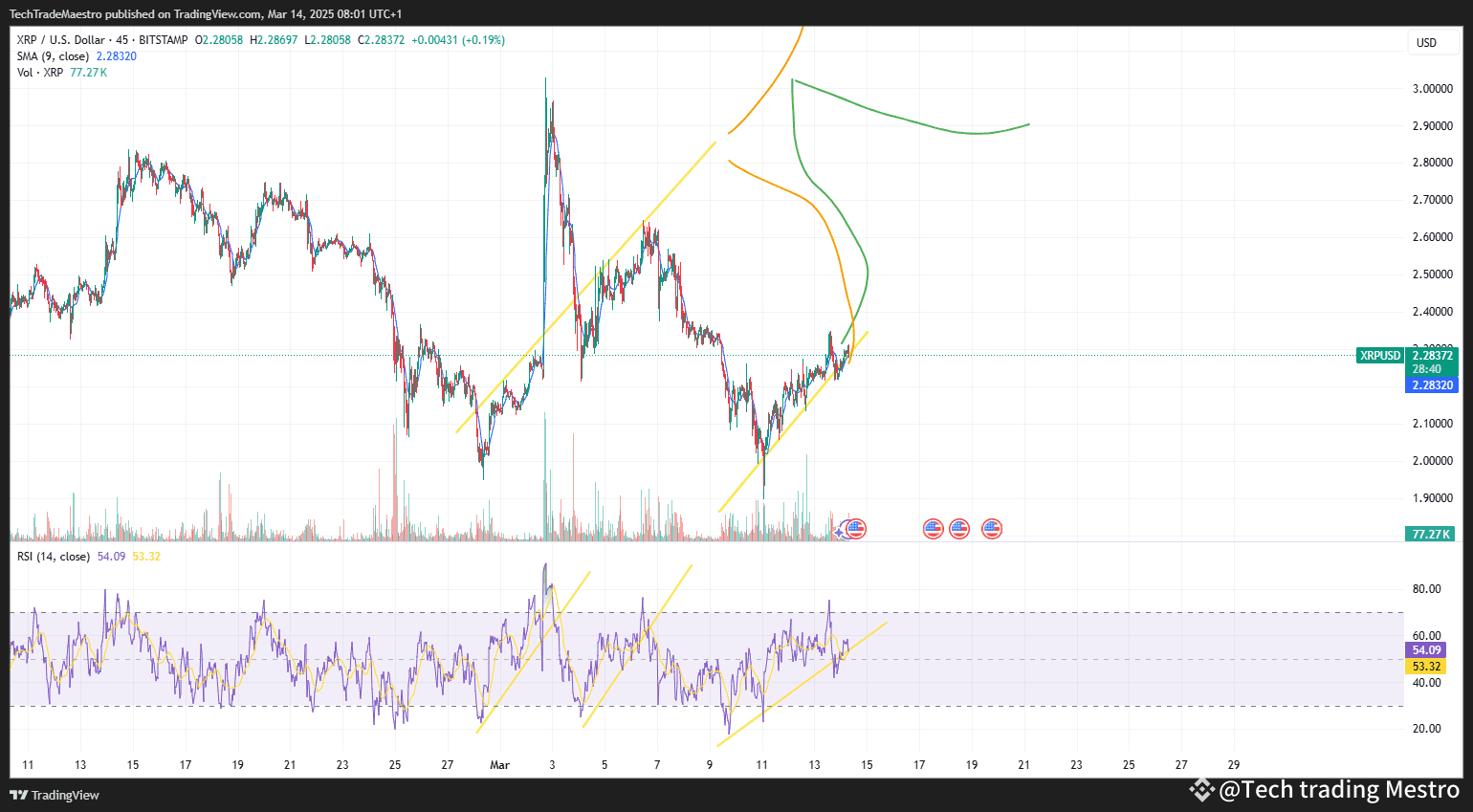Click the 77.27K volume badge on the axis
The width and height of the screenshot is (1473, 812).
pyautogui.click(x=1431, y=534)
